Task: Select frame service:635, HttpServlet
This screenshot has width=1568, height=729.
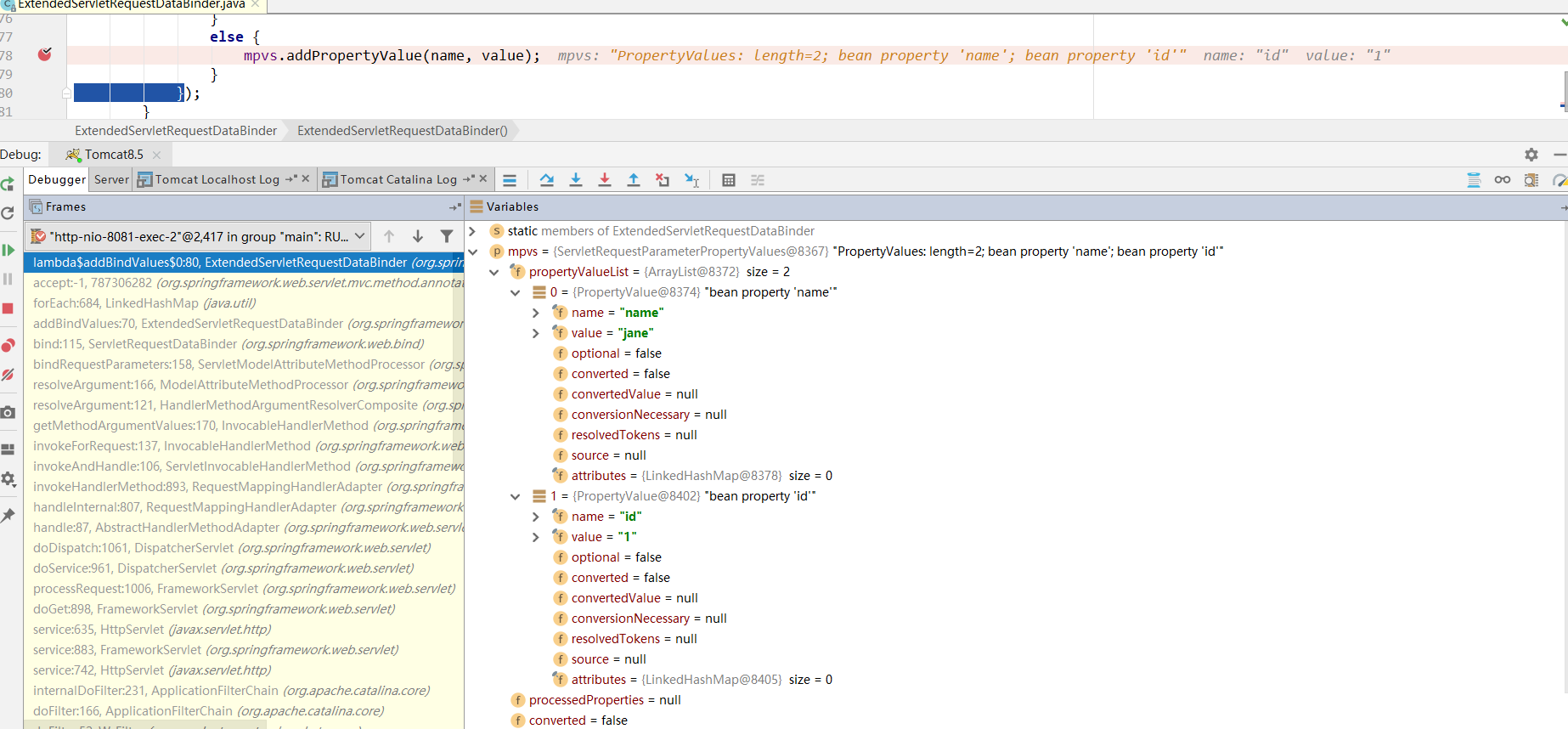Action: (244, 630)
